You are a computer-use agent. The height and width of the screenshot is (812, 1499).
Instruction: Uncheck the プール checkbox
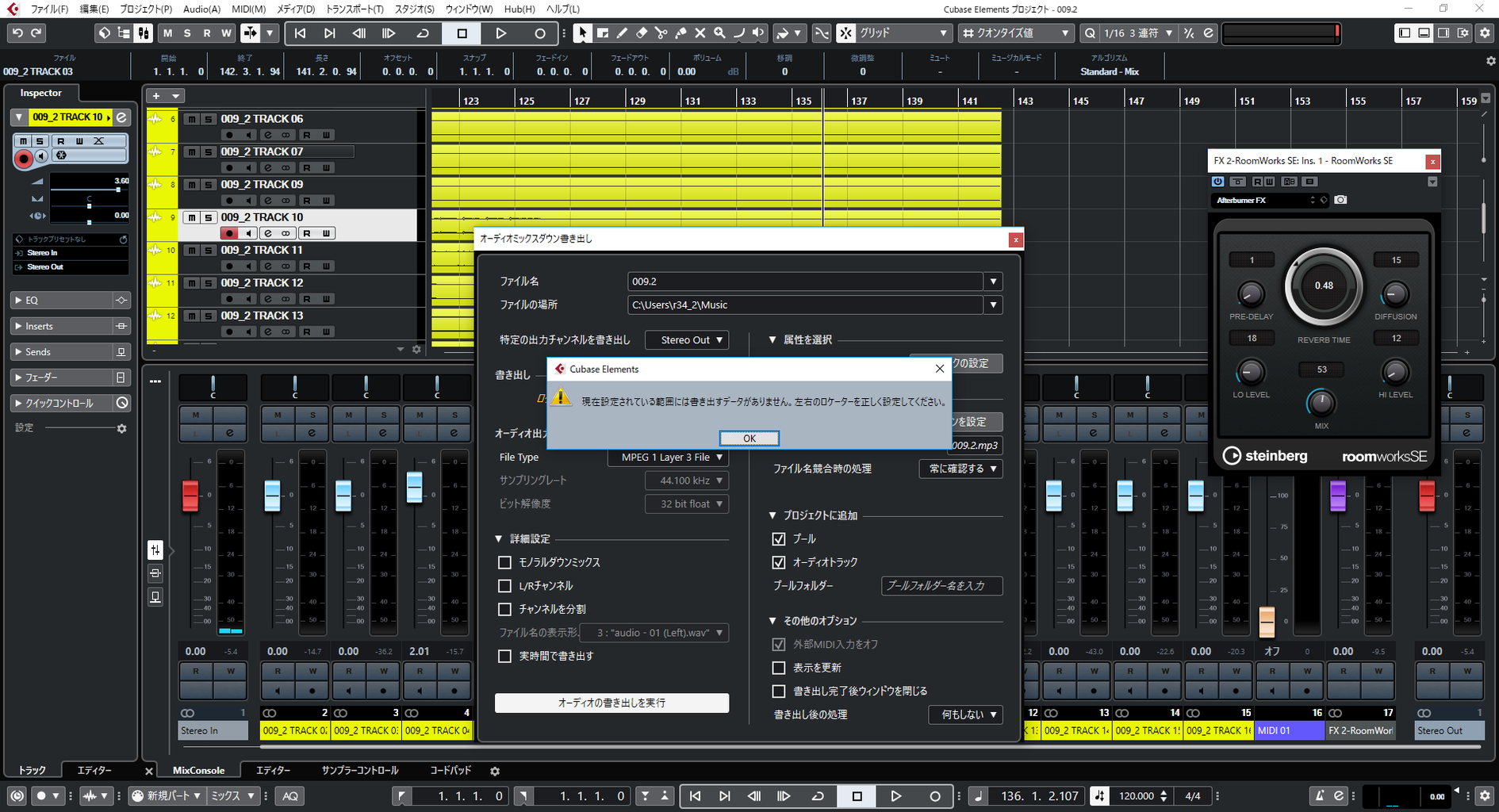[779, 539]
